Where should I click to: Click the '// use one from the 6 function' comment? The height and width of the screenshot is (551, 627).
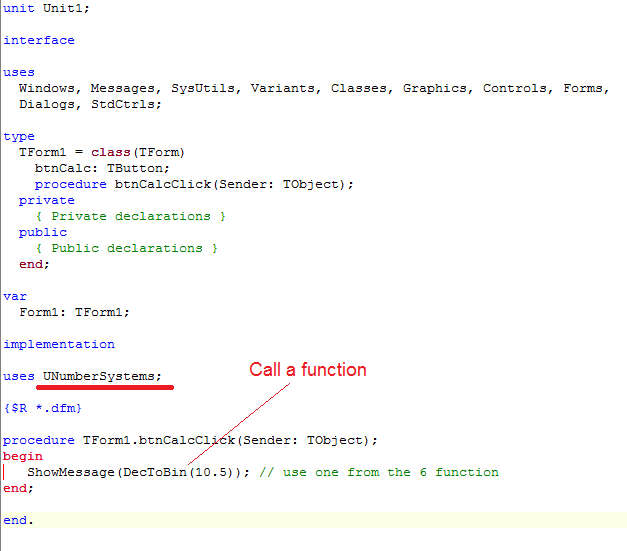tap(379, 472)
